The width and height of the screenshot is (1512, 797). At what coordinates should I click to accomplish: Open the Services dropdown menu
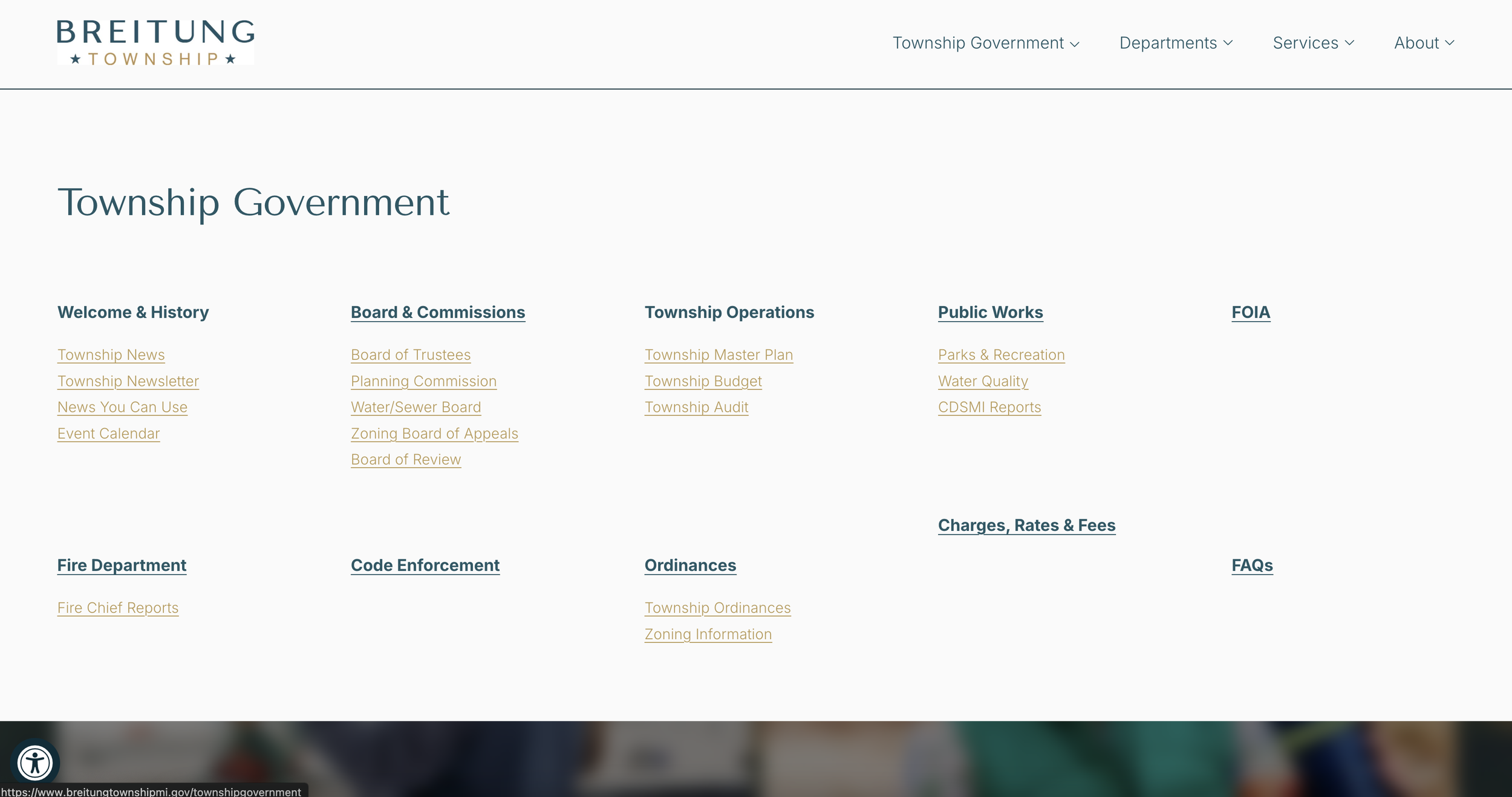tap(1313, 43)
